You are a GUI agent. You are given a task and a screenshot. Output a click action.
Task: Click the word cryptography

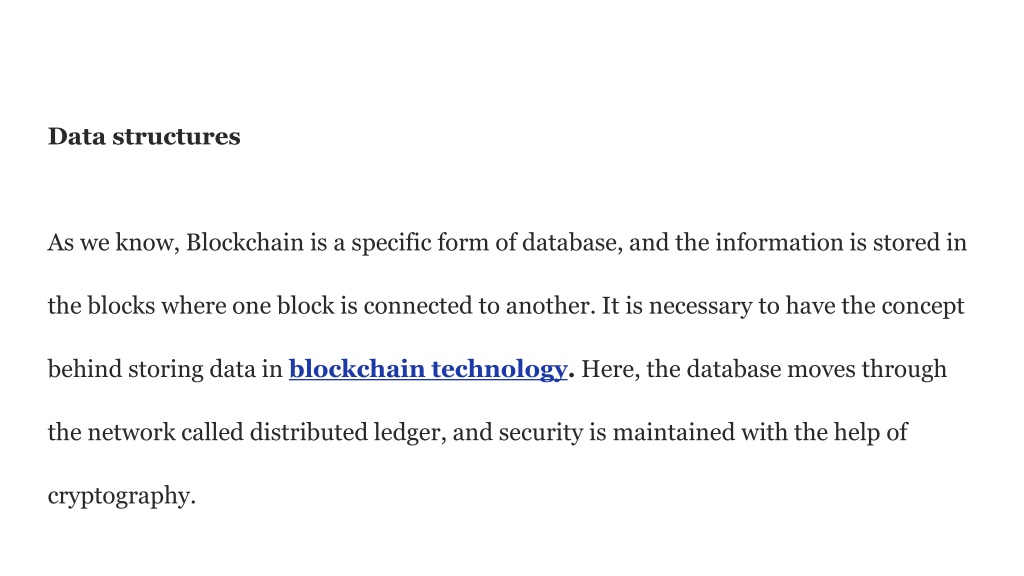[x=121, y=496]
